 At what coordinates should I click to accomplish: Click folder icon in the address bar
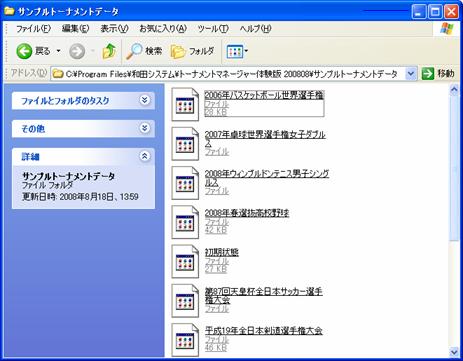point(58,74)
